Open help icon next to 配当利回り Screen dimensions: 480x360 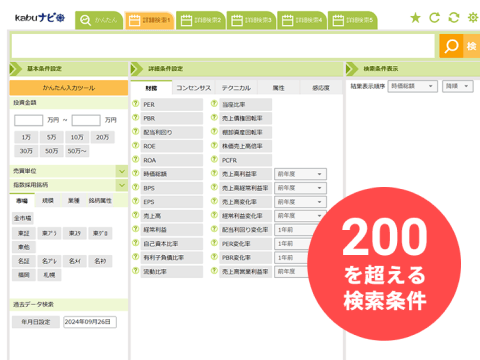(135, 132)
